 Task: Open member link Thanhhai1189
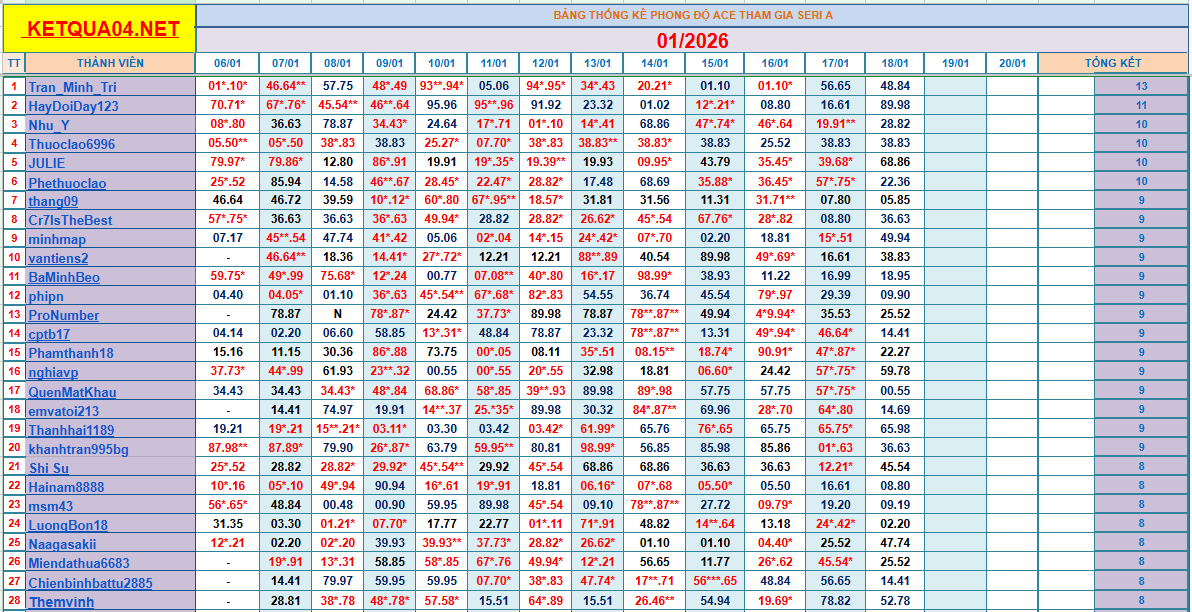pos(71,430)
